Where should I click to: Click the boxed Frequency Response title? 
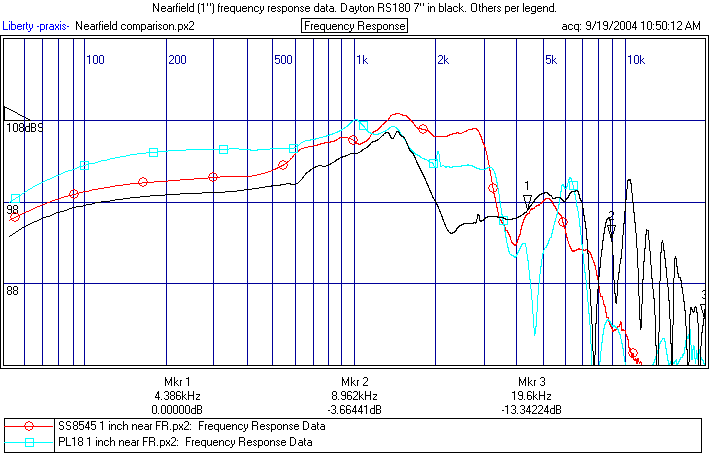(354, 26)
